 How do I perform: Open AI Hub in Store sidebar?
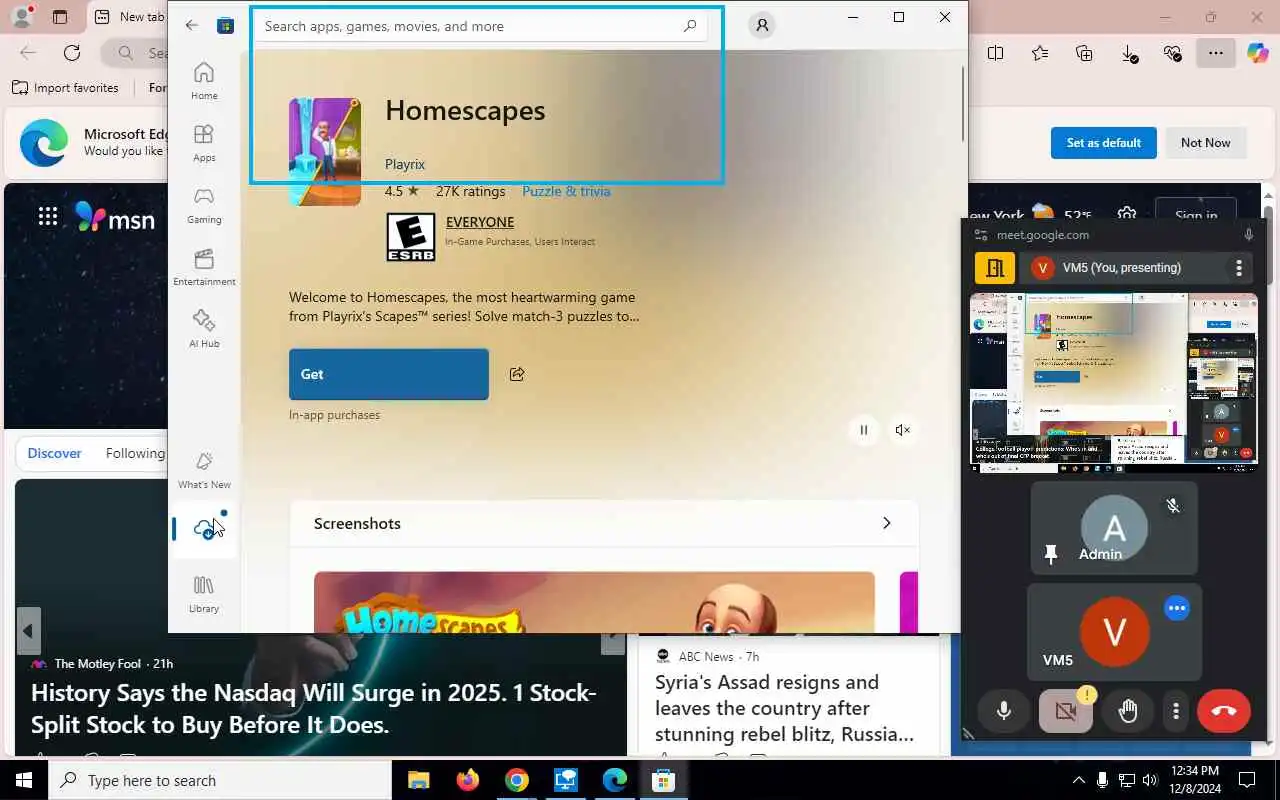[204, 329]
